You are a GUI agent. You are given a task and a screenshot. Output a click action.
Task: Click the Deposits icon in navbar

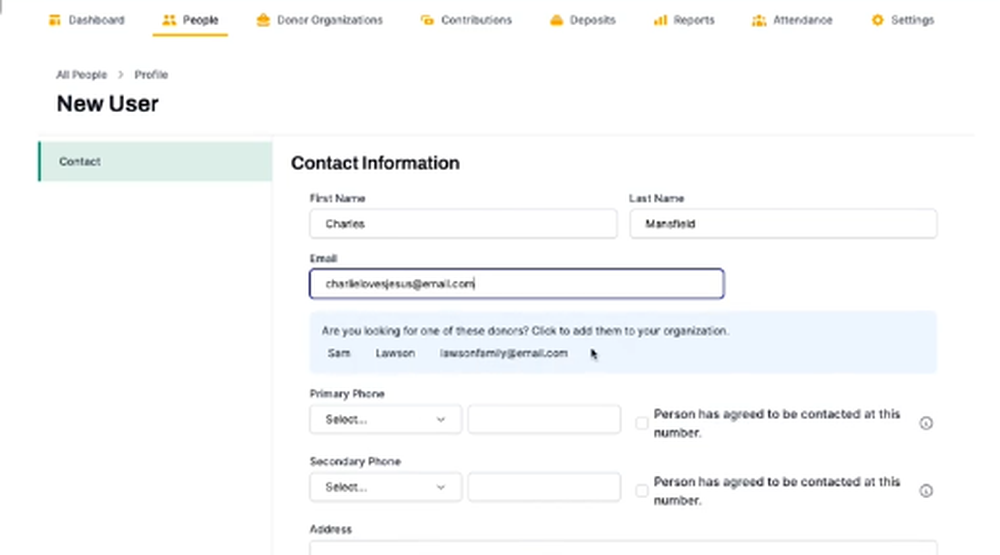[x=556, y=20]
